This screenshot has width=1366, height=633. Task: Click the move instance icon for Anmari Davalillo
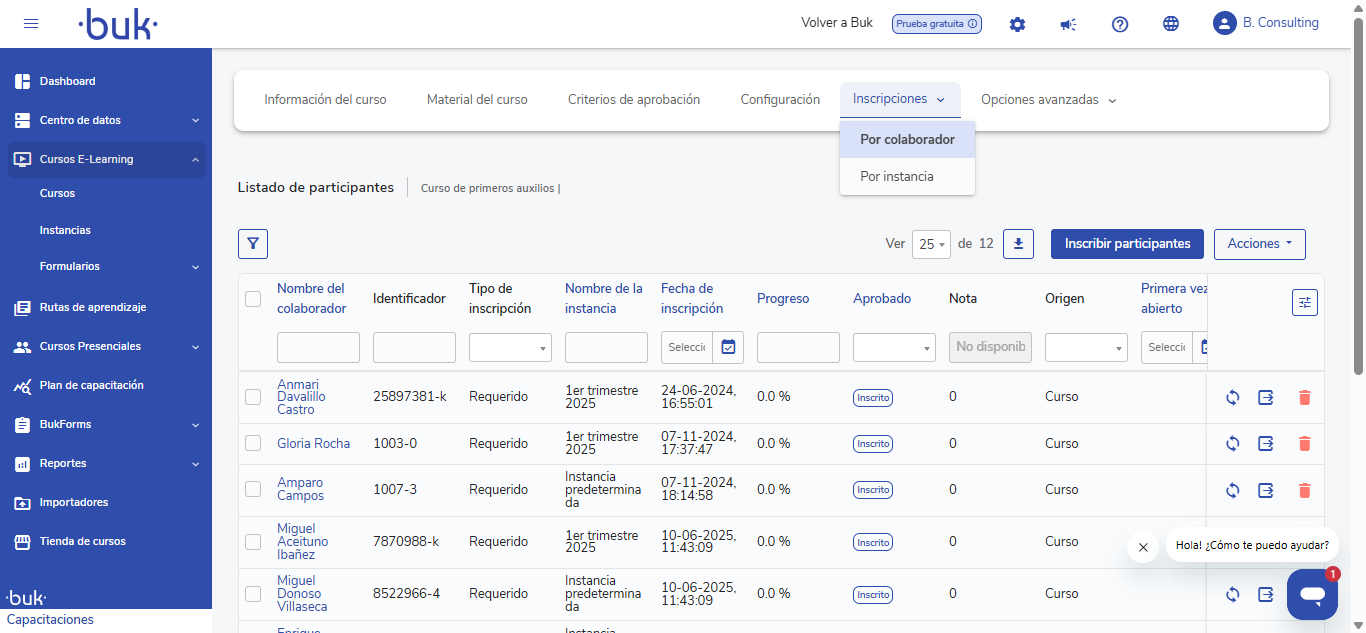pyautogui.click(x=1266, y=397)
